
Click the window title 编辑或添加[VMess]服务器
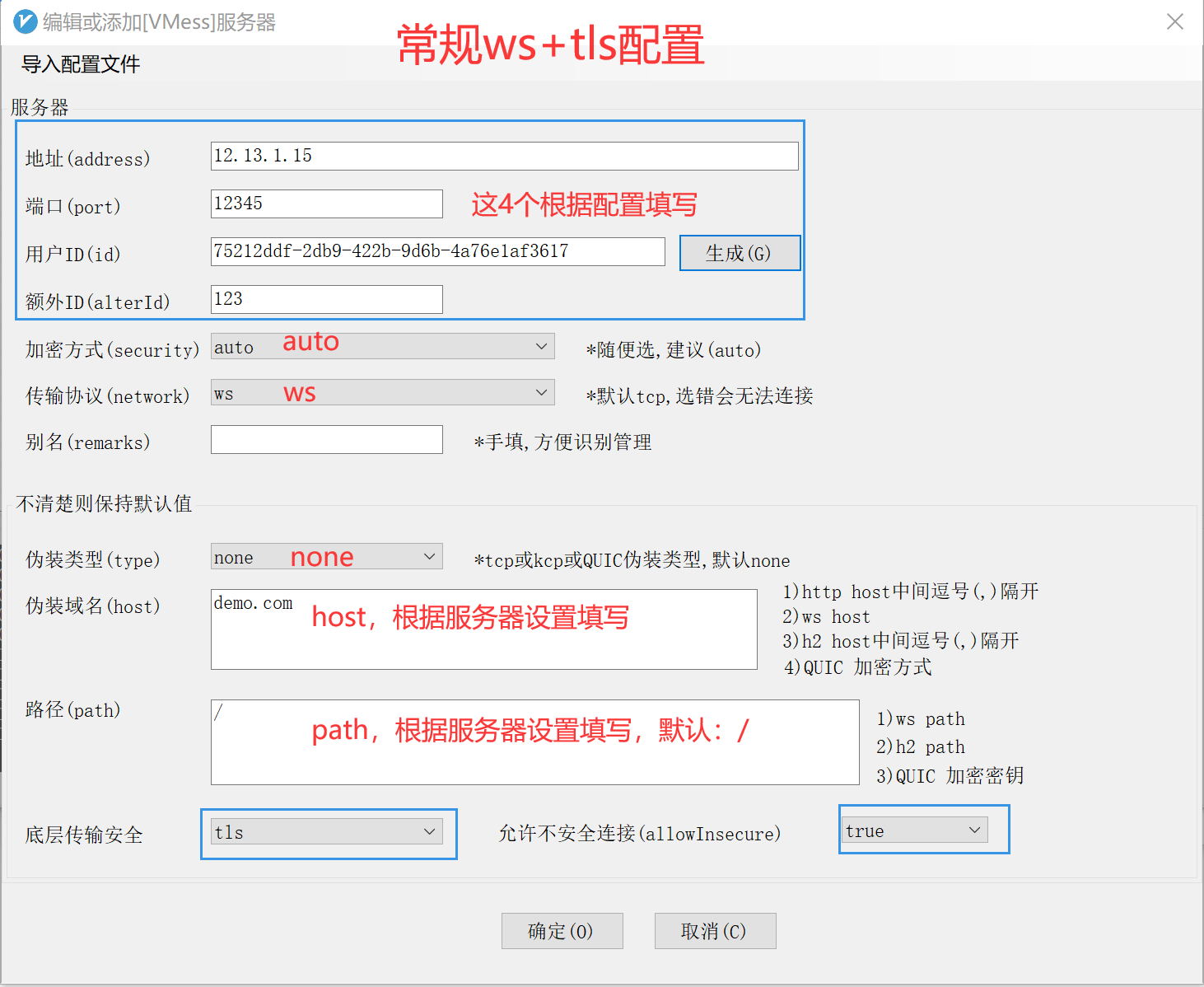click(x=160, y=22)
